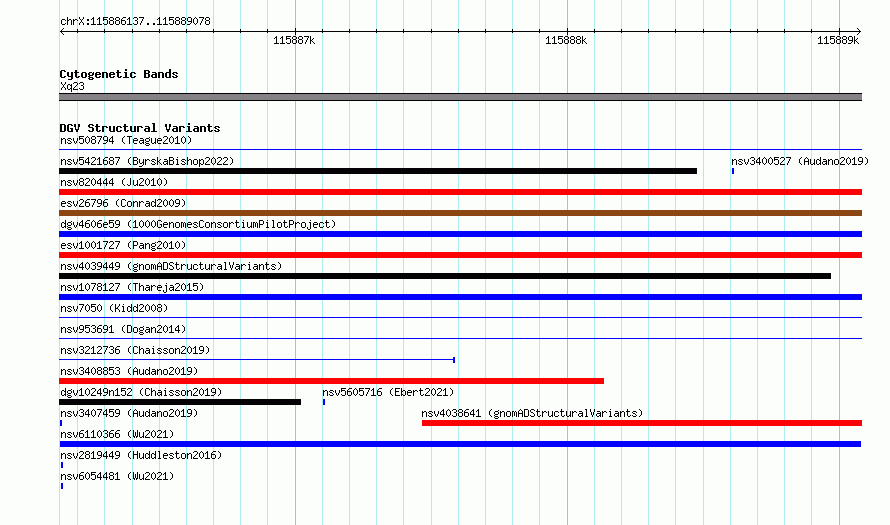Open the esv26796 (Conrad2009) label

pyautogui.click(x=123, y=203)
